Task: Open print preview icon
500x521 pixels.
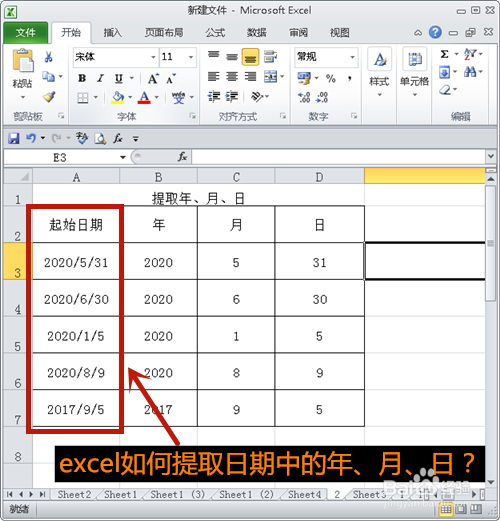Action: tap(100, 138)
